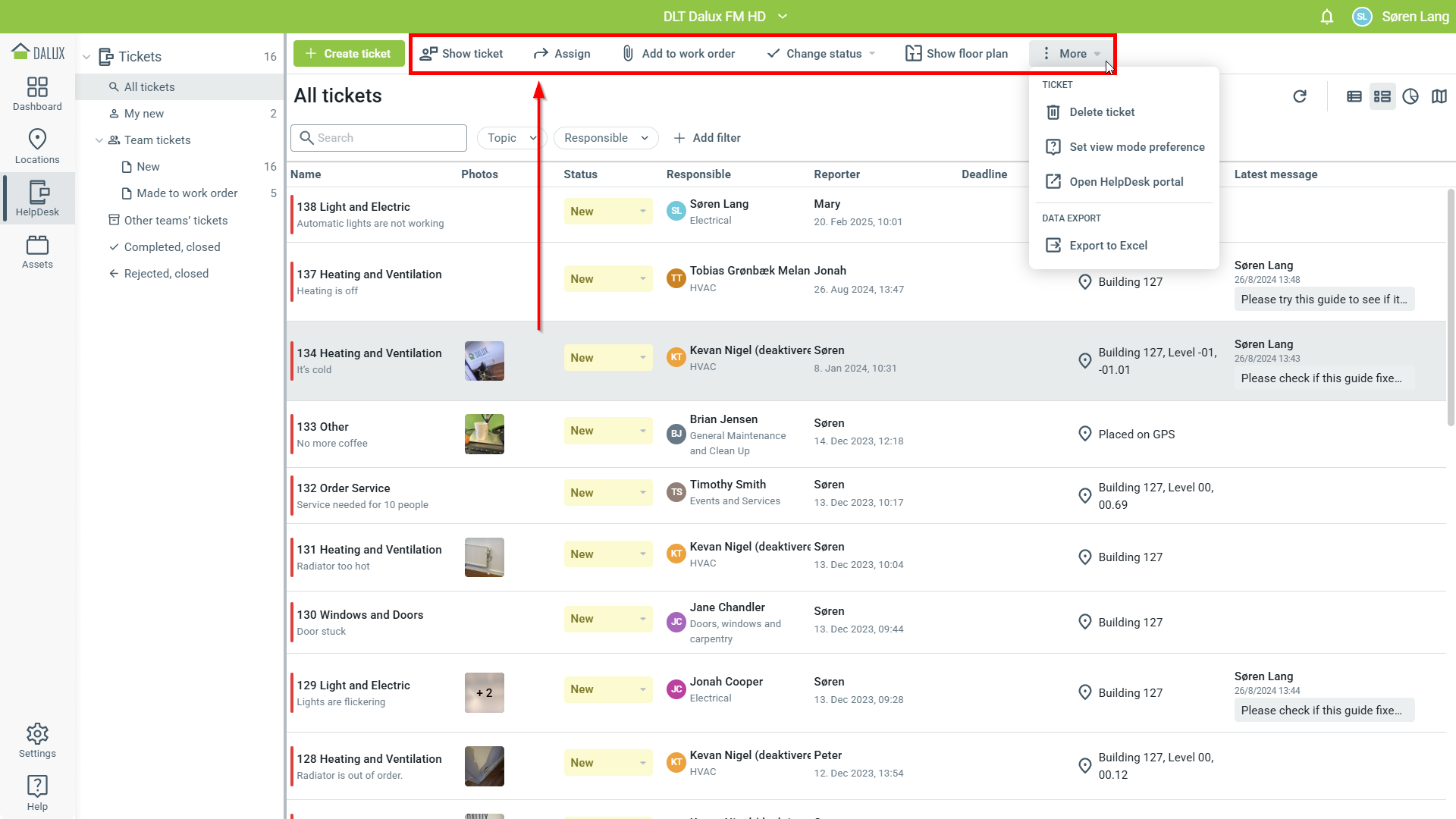Switch to map view icon

tap(1439, 96)
